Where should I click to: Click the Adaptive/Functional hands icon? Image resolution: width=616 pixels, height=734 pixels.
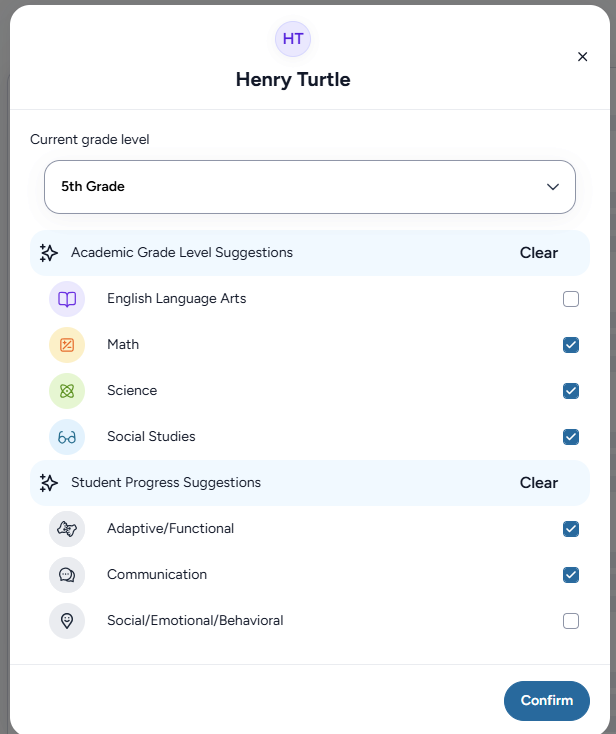pyautogui.click(x=67, y=529)
